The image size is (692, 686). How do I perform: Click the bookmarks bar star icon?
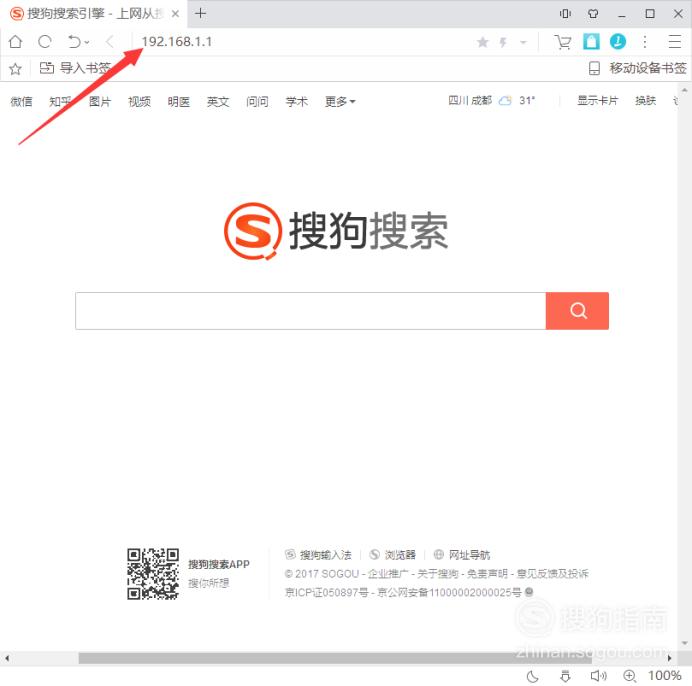(15, 68)
